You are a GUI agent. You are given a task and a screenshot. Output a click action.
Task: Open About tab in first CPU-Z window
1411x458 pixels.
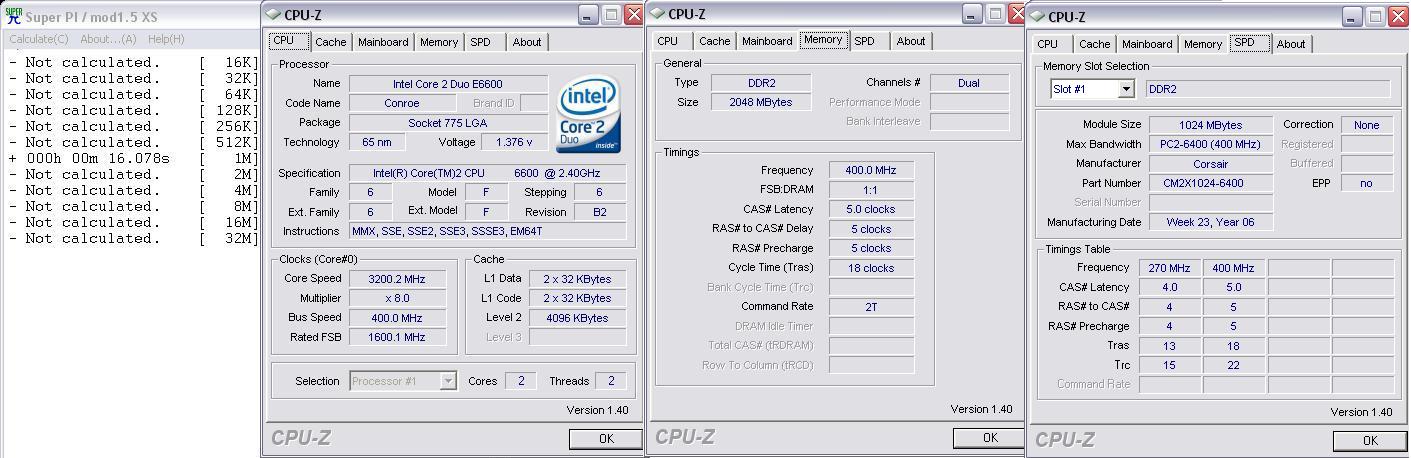click(x=527, y=42)
